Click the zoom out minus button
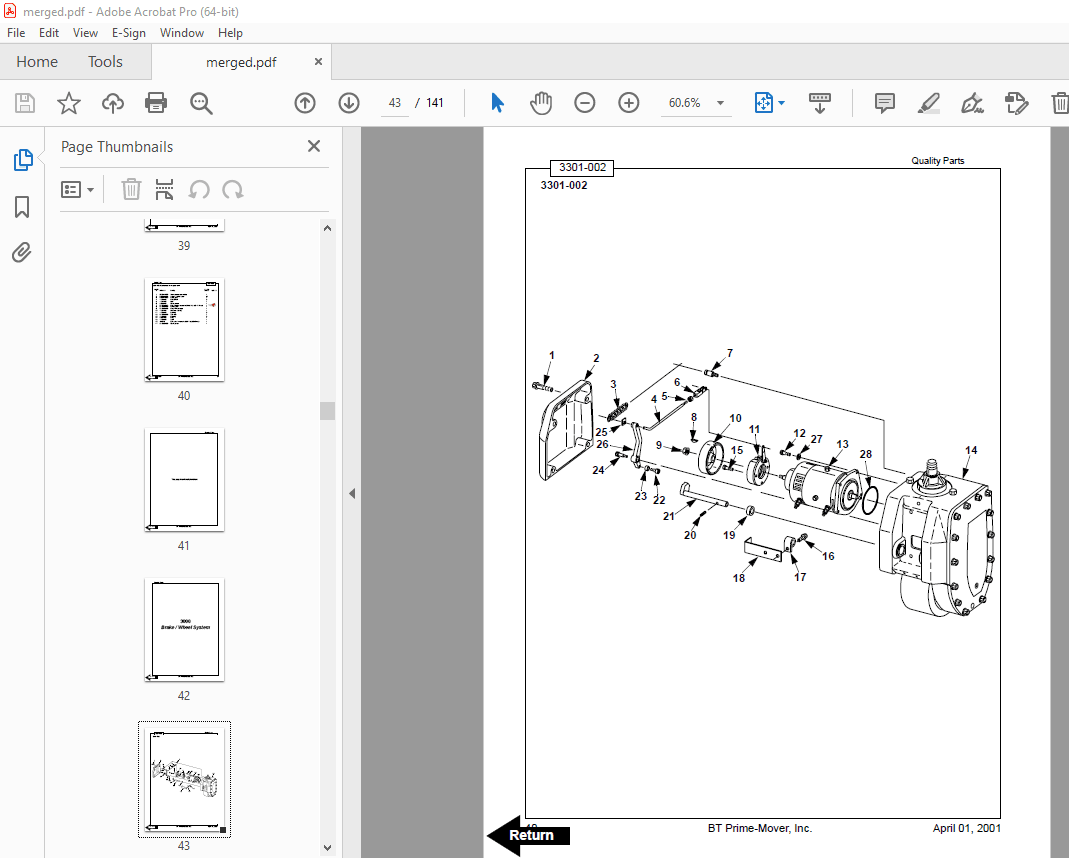Viewport: 1069px width, 858px height. (585, 103)
